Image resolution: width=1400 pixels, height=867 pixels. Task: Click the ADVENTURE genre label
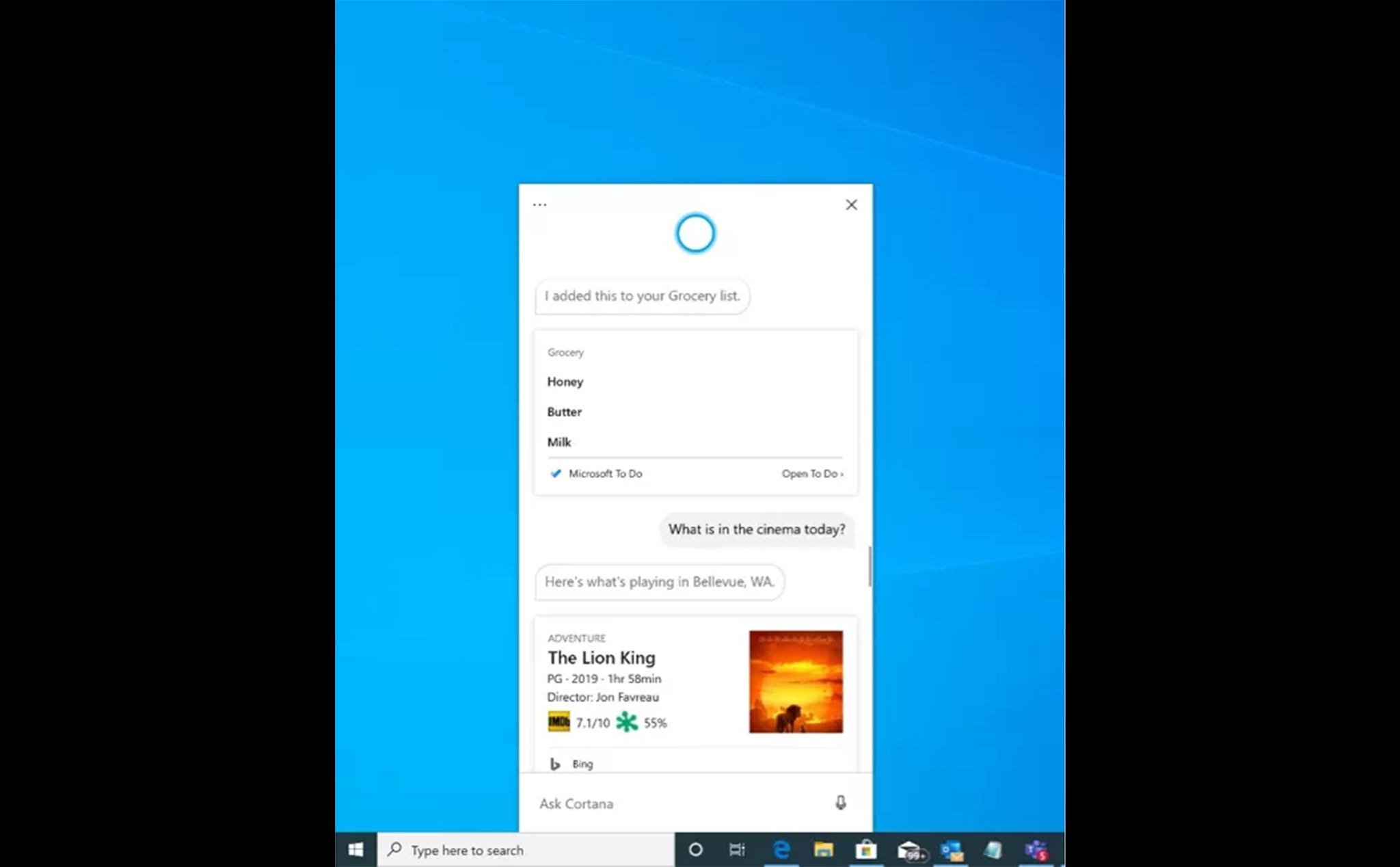pyautogui.click(x=576, y=638)
